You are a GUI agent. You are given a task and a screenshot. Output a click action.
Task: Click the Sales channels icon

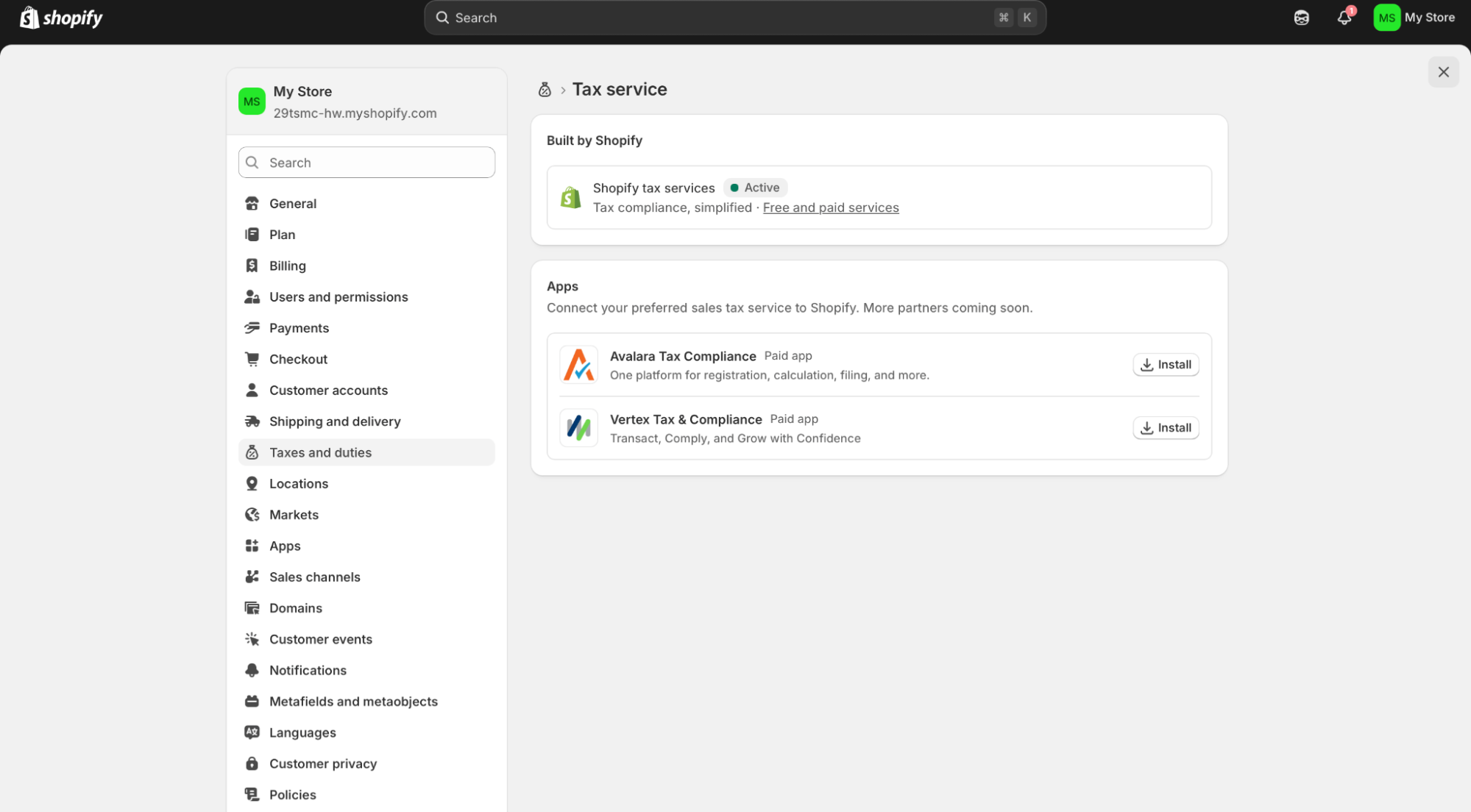(252, 577)
